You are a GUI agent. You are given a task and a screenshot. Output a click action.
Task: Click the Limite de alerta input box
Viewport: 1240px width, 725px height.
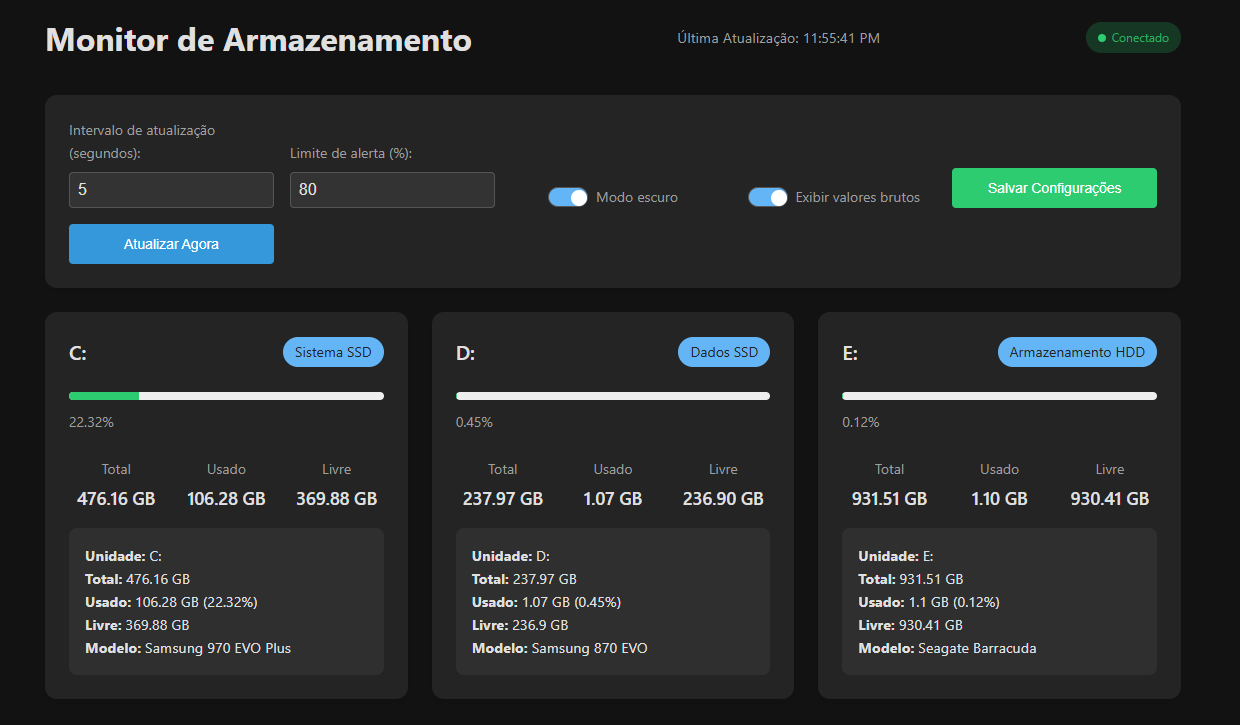[392, 189]
